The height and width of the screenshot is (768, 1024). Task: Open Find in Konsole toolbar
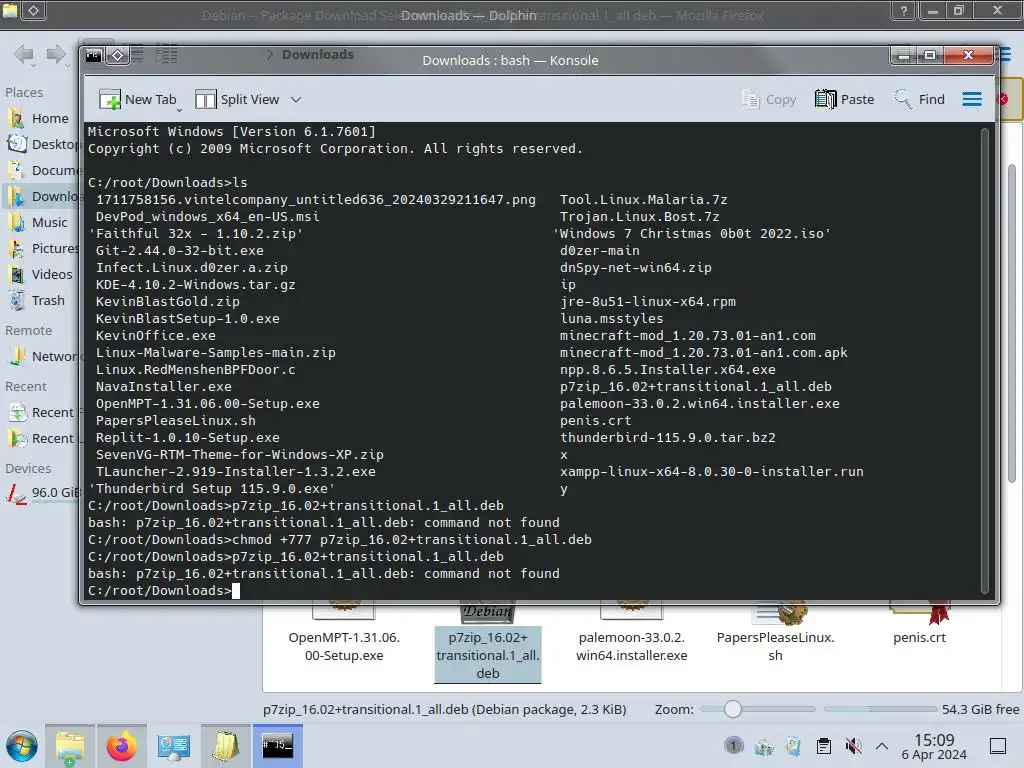pyautogui.click(x=920, y=99)
